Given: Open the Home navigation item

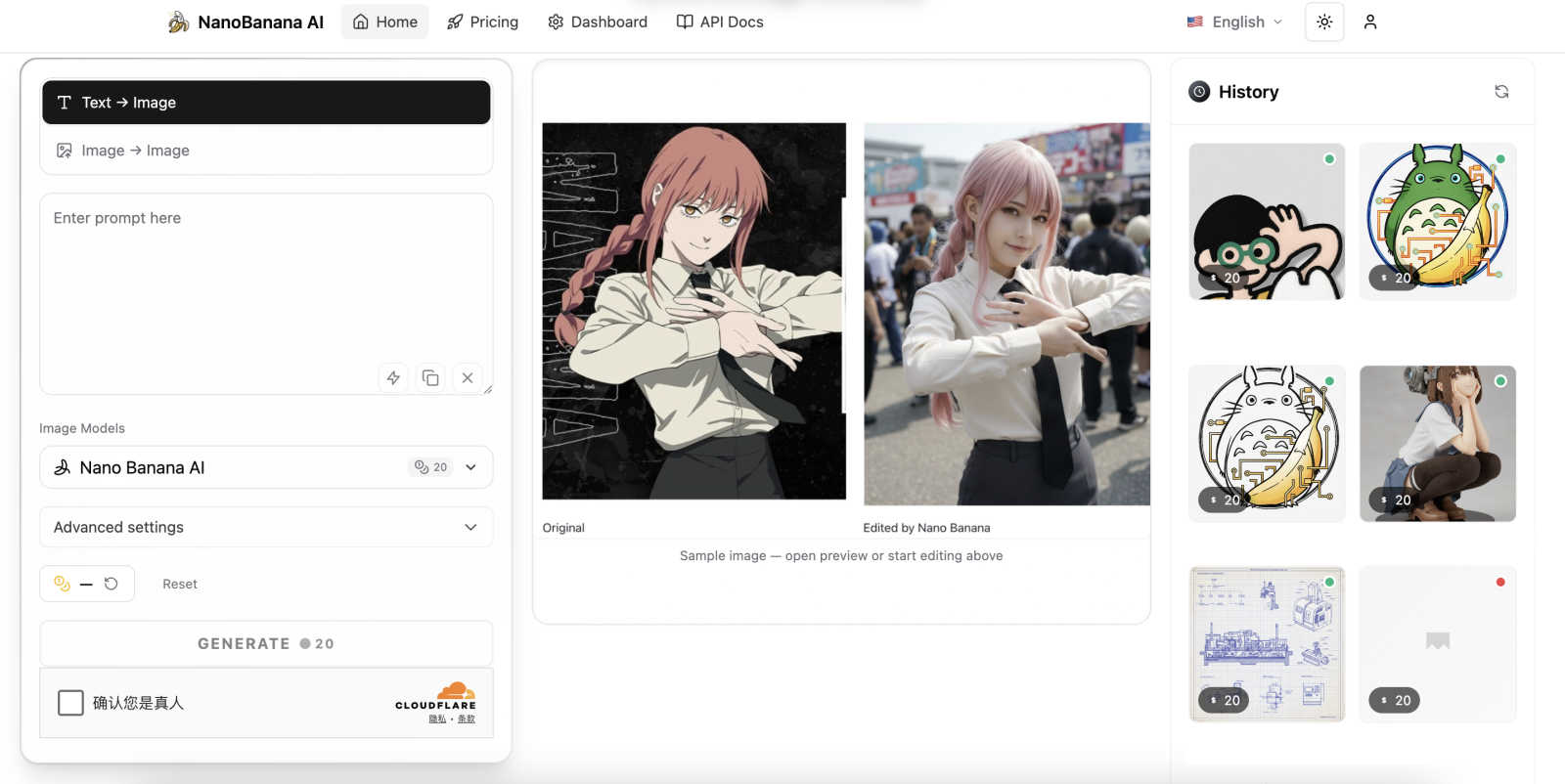Looking at the screenshot, I should 384,22.
